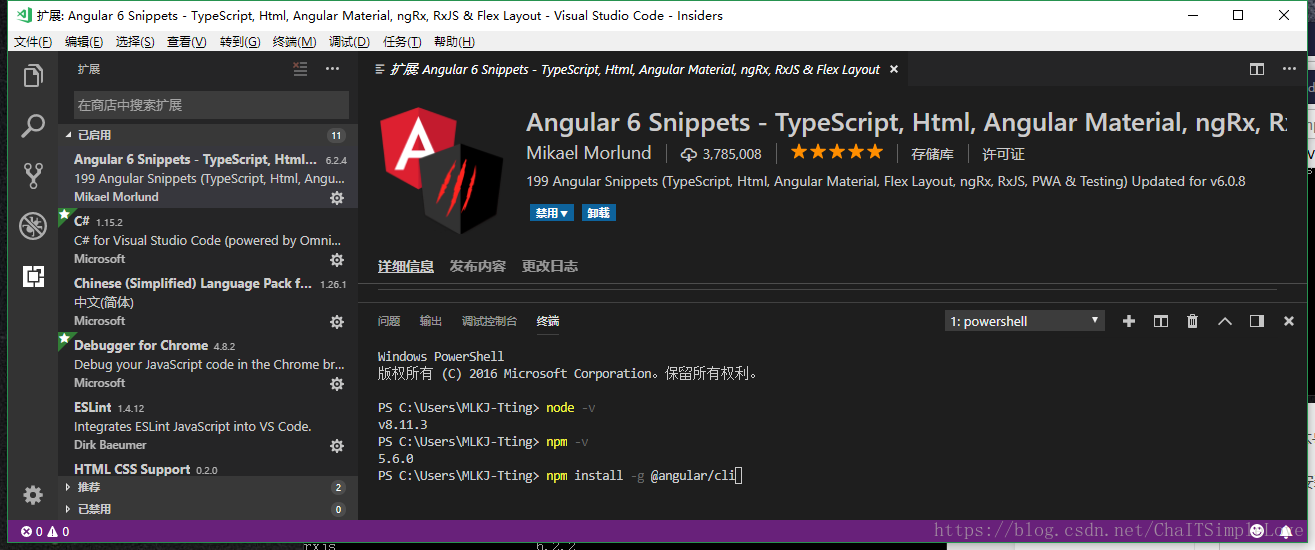Click the 卸载 (Uninstall) button
The height and width of the screenshot is (550, 1315).
coord(599,213)
